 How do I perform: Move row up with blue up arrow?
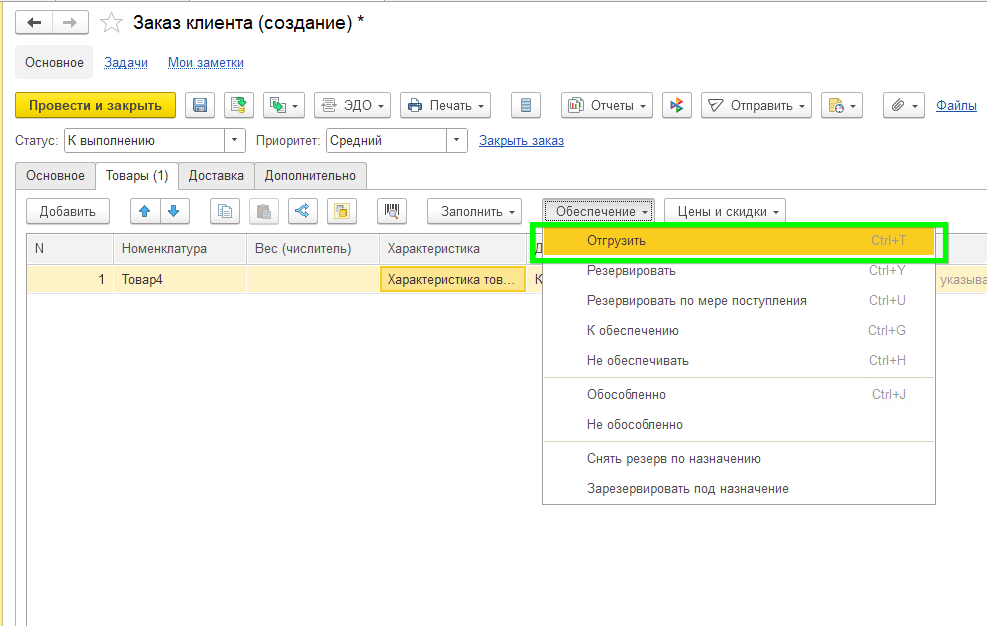pyautogui.click(x=145, y=212)
